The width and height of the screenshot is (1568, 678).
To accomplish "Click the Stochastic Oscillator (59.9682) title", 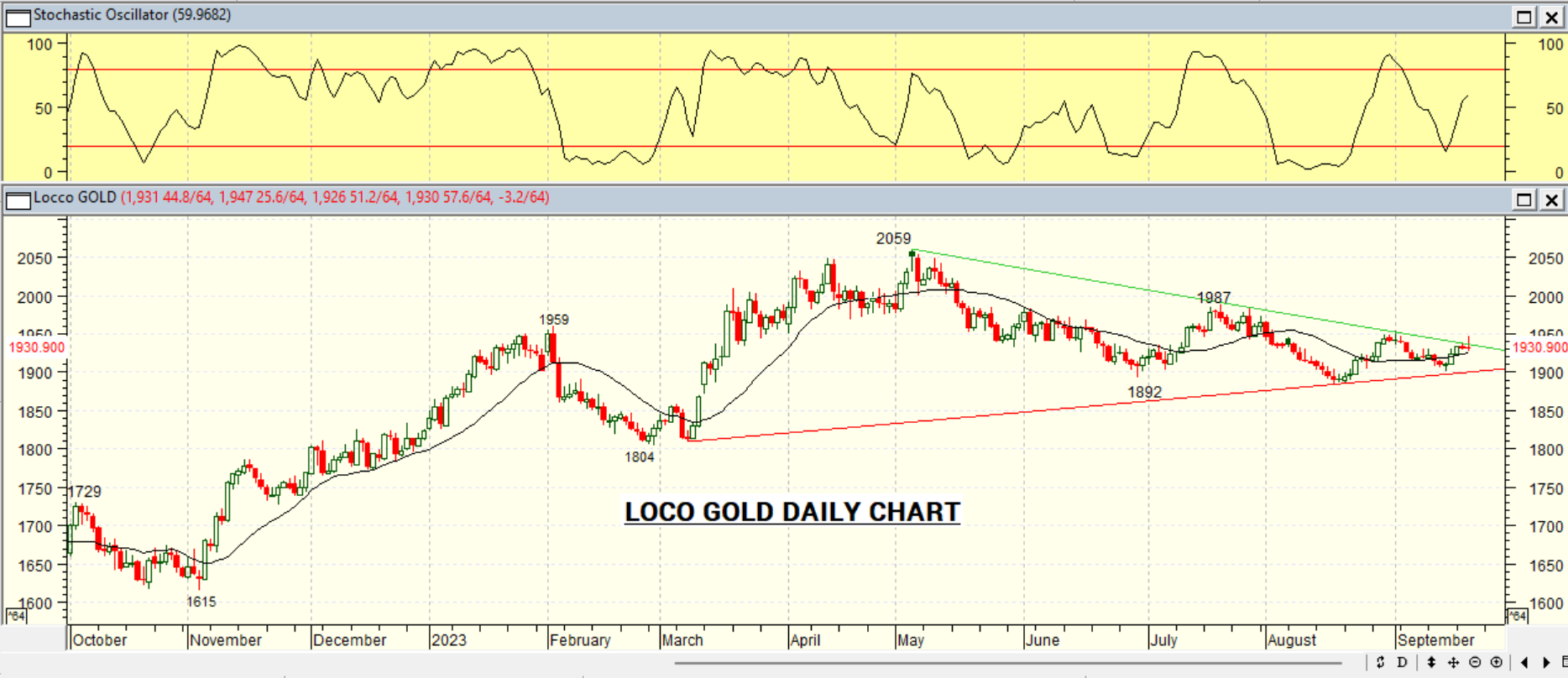I will click(x=132, y=15).
